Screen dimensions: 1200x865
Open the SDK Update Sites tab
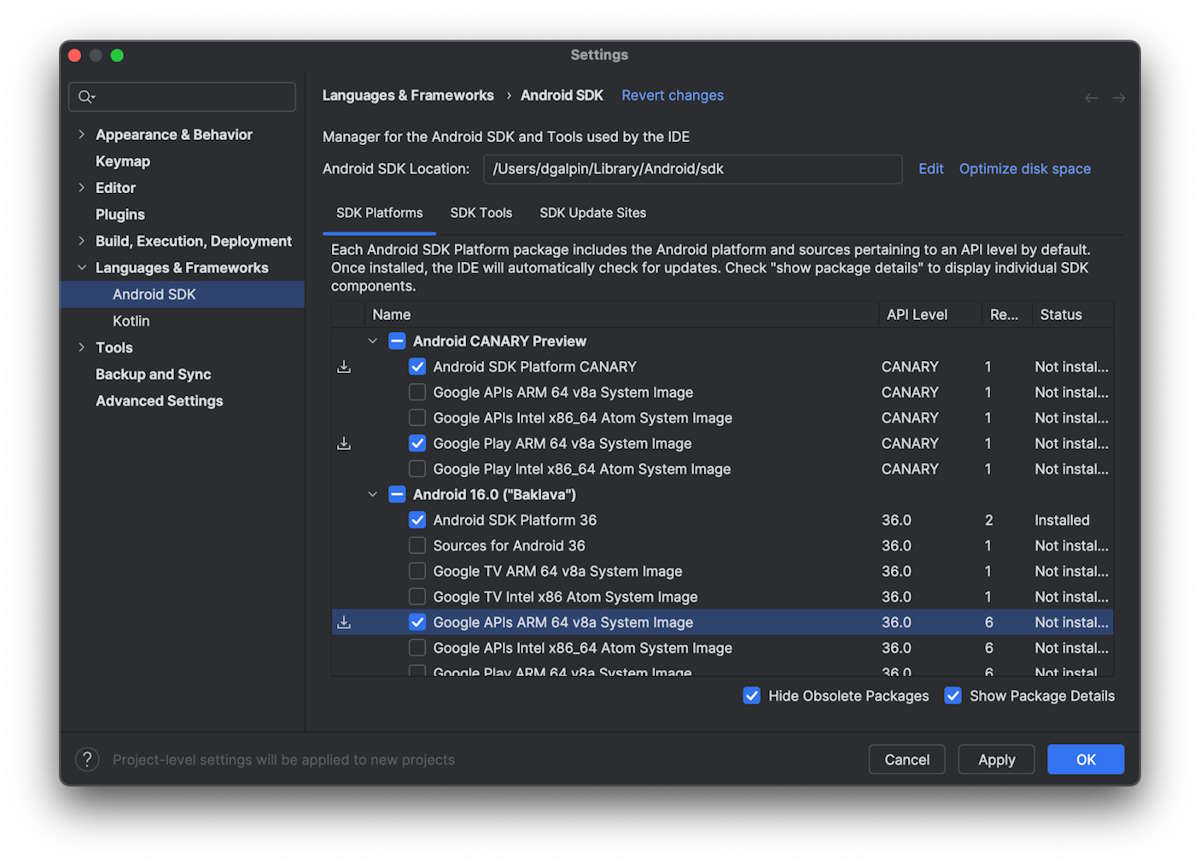coord(592,213)
